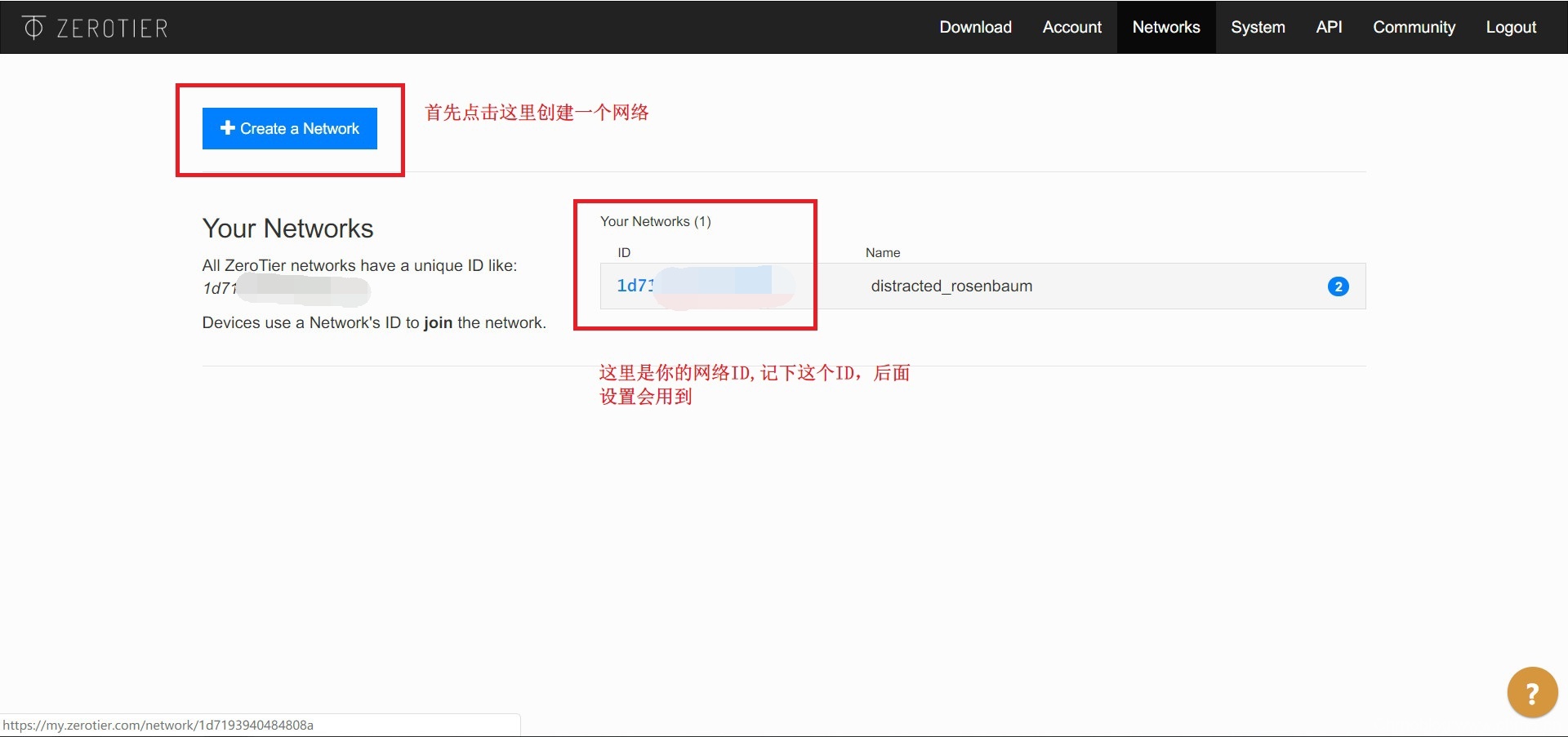Open the Download page
The width and height of the screenshot is (1568, 737).
pos(975,27)
